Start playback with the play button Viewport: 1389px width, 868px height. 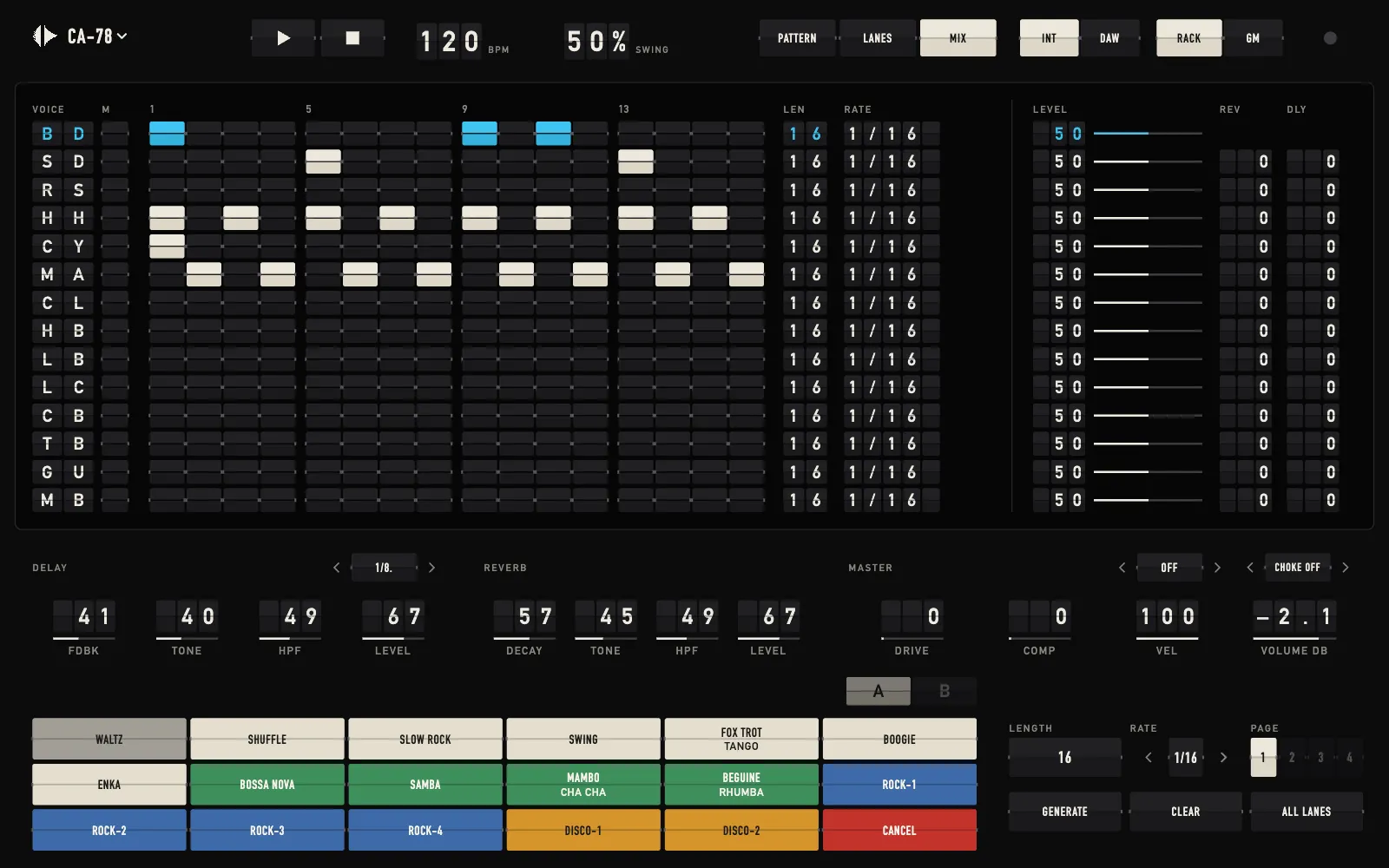point(283,38)
